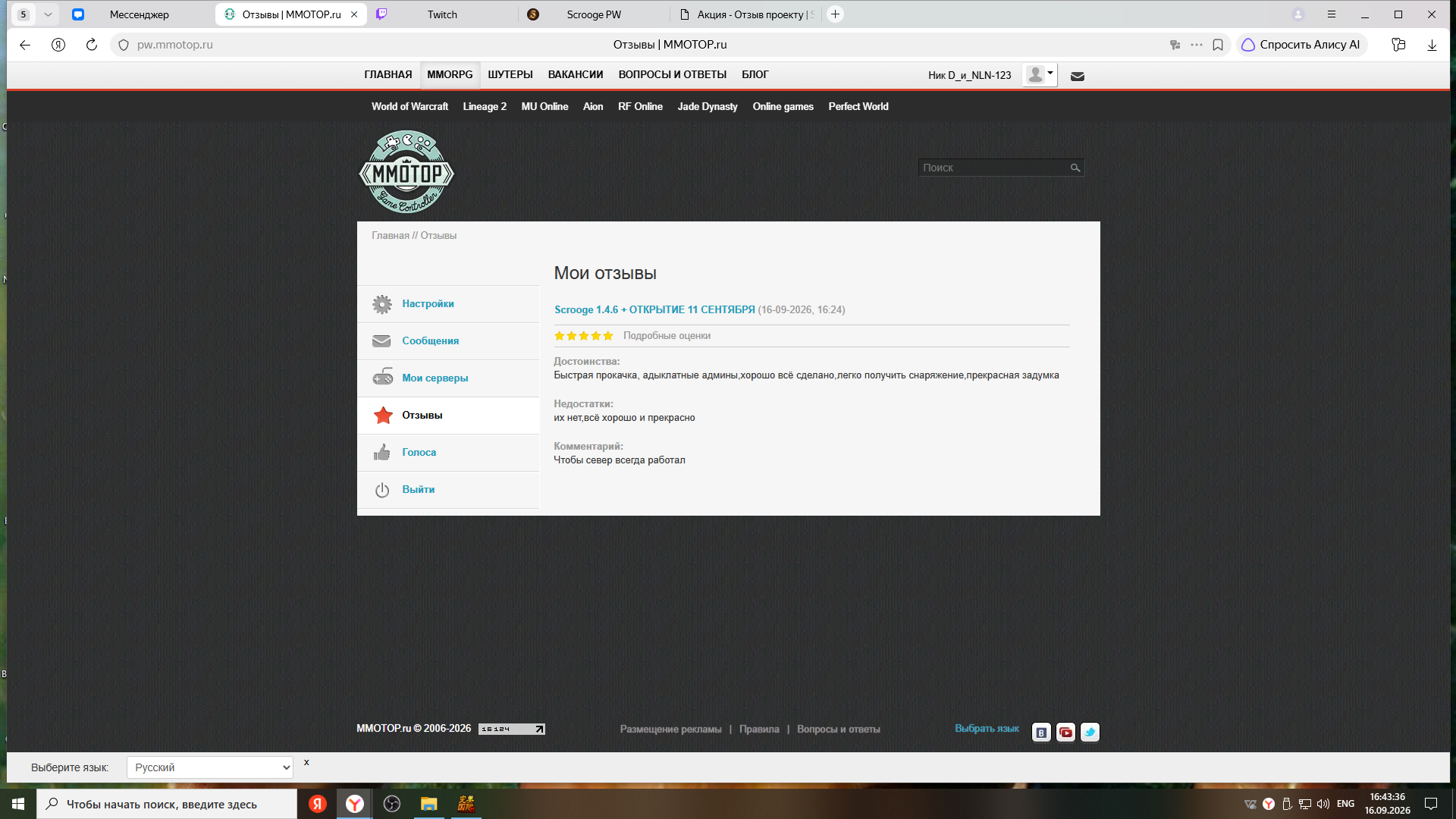Click the Lineage 2 game link
The height and width of the screenshot is (819, 1456).
(485, 106)
